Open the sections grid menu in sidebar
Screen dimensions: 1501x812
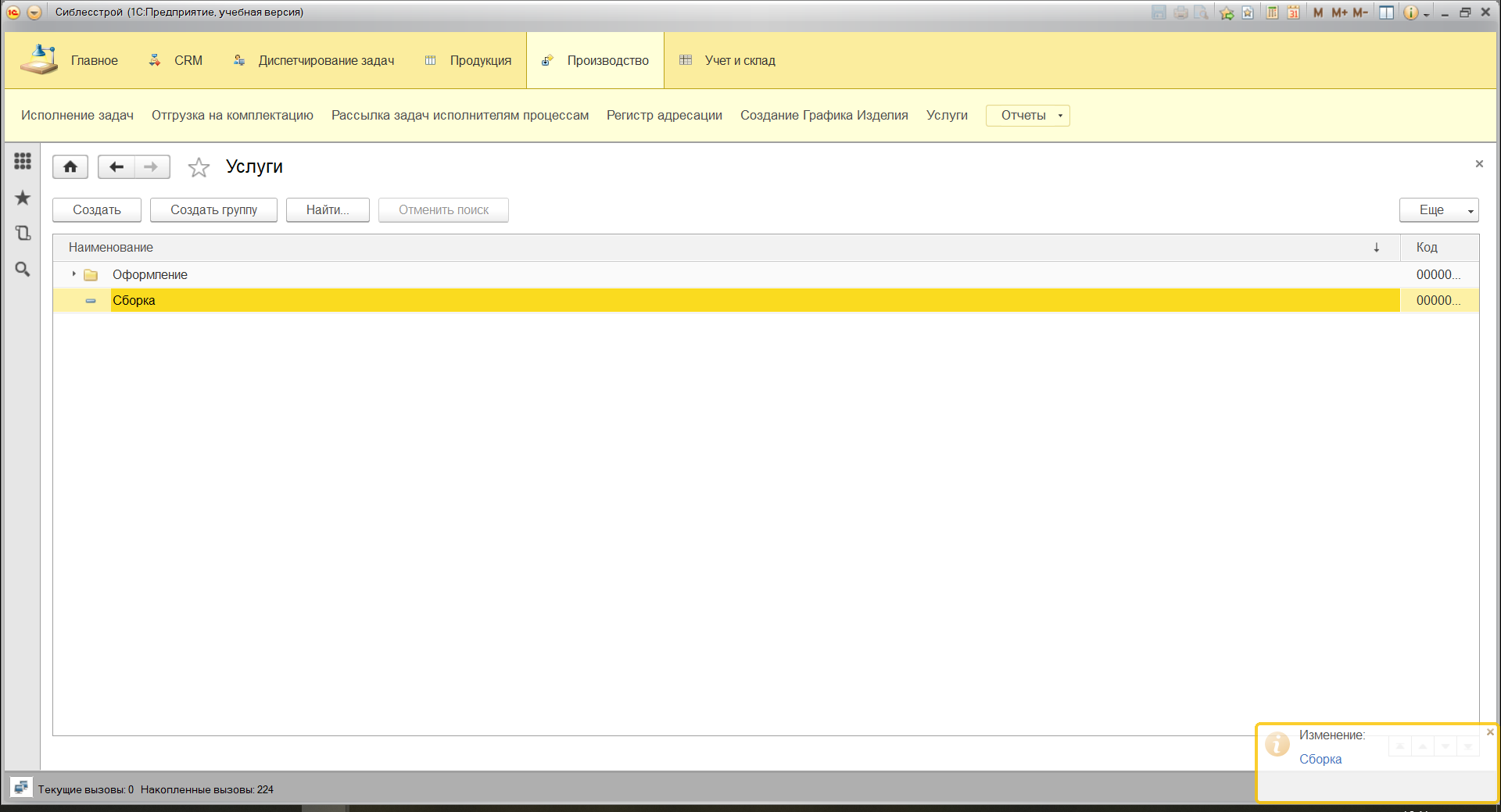click(23, 161)
